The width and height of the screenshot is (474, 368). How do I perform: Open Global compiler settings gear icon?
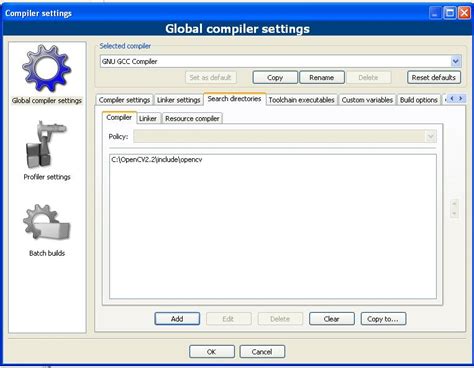click(x=47, y=68)
